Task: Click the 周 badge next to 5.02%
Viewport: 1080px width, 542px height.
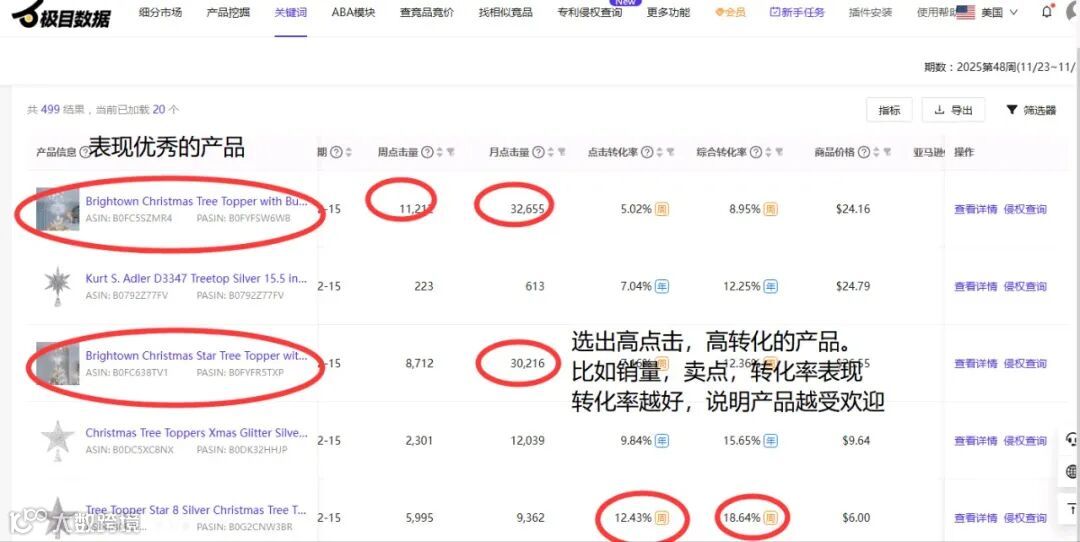Action: point(661,209)
